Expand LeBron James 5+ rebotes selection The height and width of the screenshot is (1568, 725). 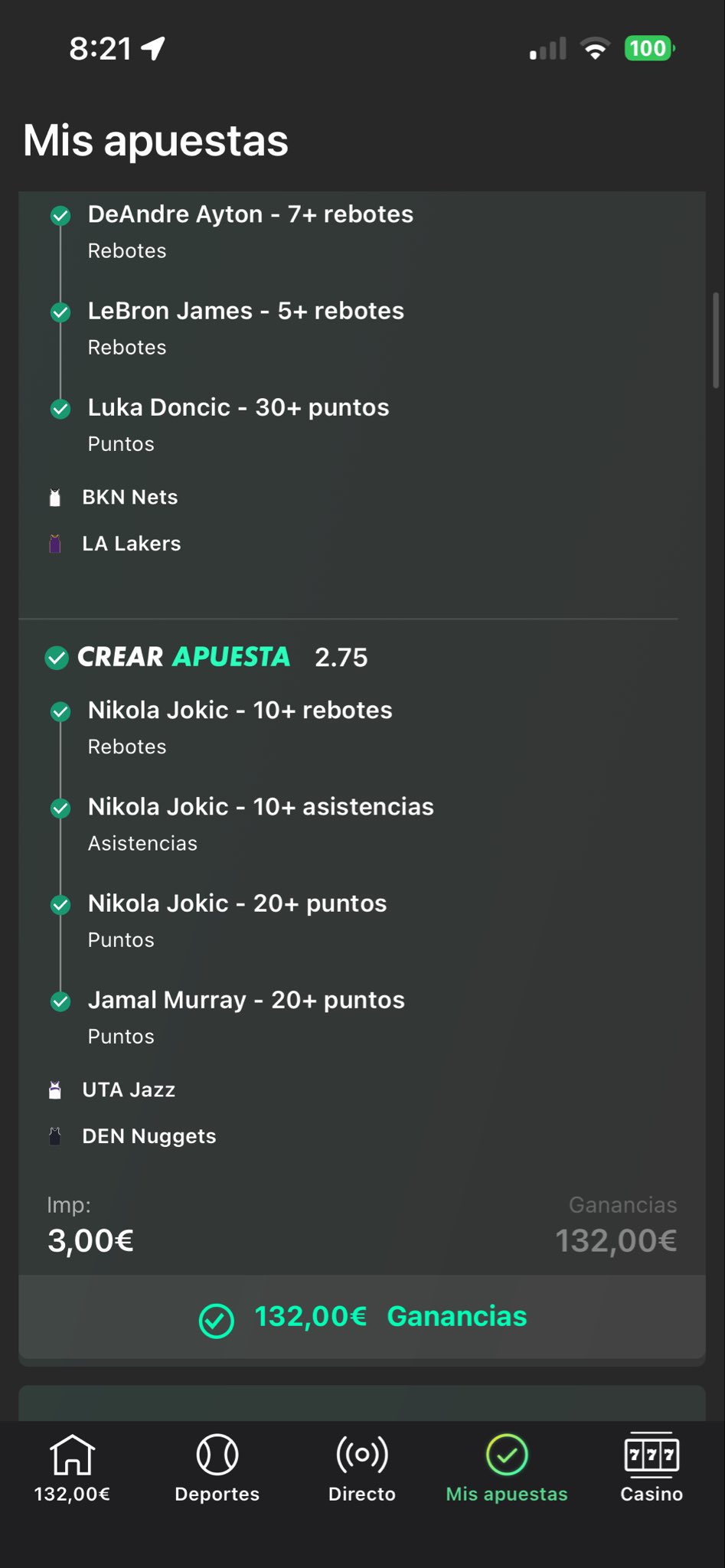click(246, 311)
